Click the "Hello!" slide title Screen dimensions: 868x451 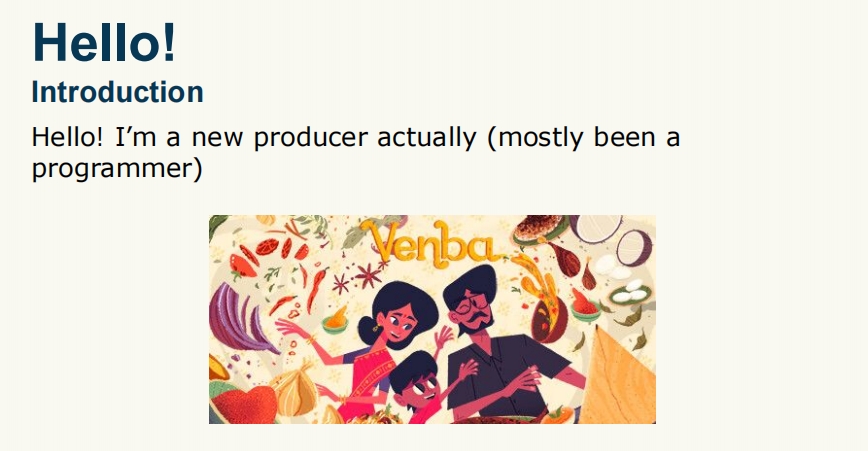pyautogui.click(x=104, y=42)
